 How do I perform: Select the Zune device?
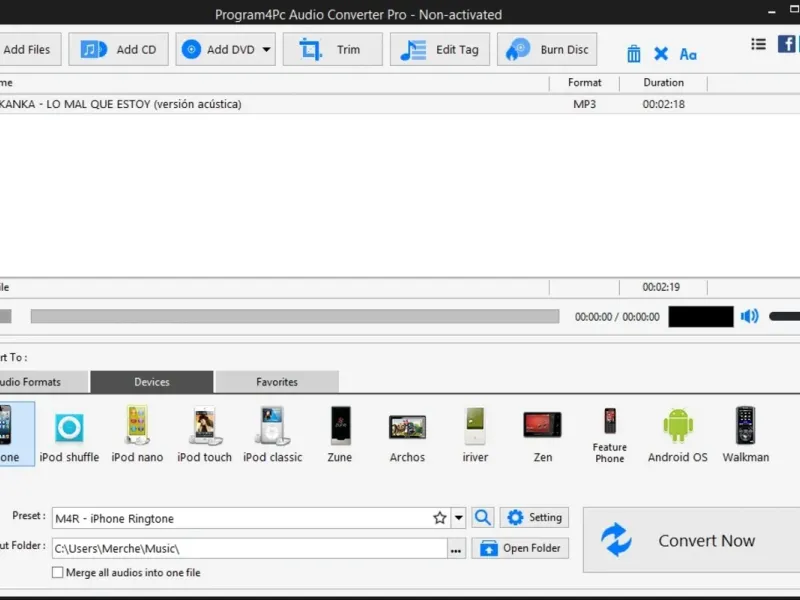pos(340,435)
